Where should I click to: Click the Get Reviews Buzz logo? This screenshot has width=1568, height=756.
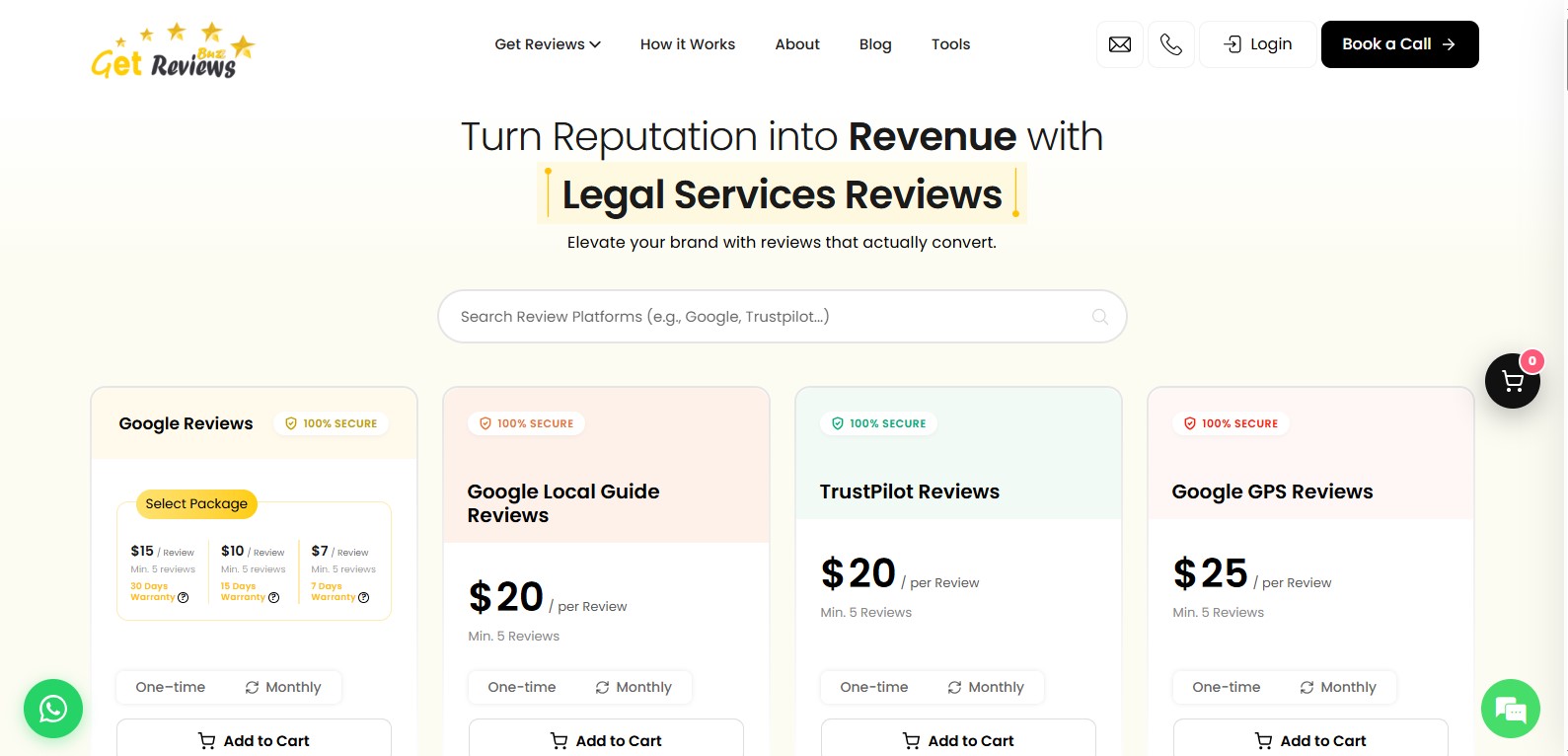[173, 50]
